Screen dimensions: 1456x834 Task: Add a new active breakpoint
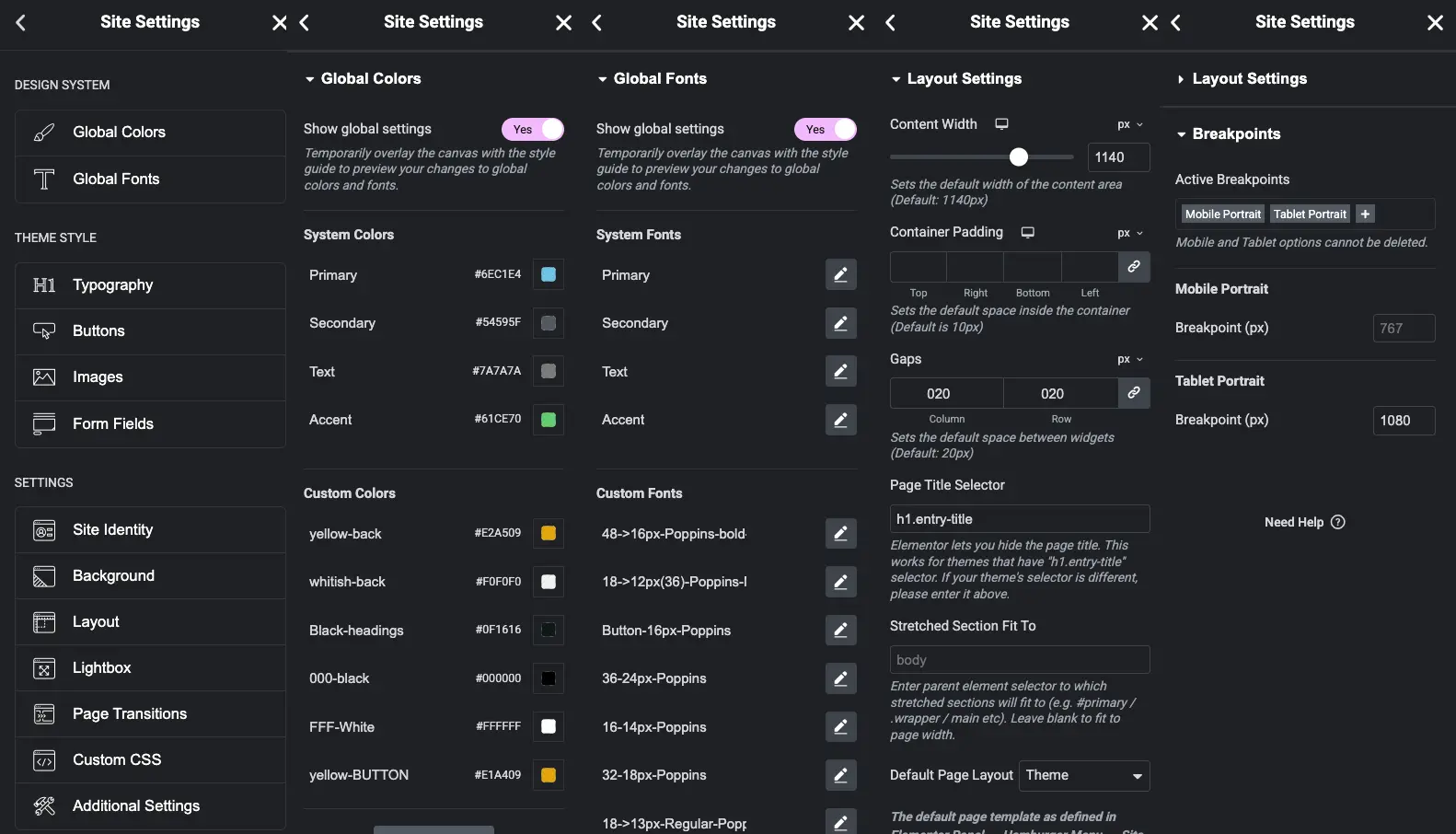point(1366,214)
